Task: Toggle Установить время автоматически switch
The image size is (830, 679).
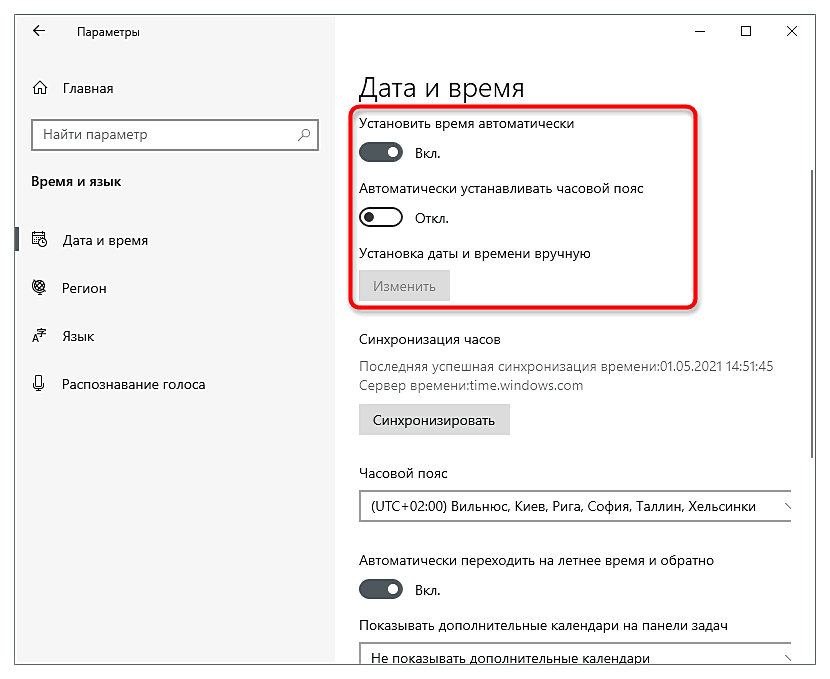Action: click(x=380, y=153)
